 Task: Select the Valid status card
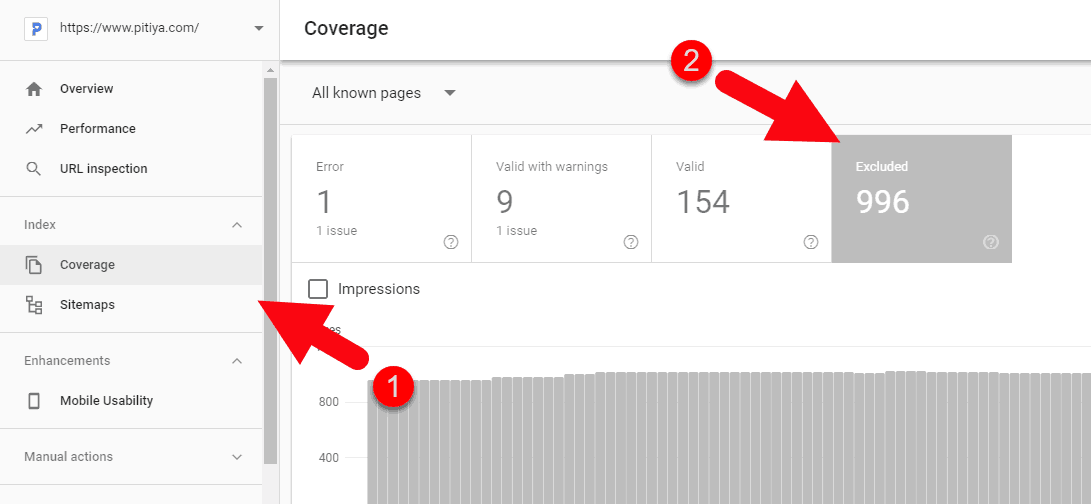742,198
